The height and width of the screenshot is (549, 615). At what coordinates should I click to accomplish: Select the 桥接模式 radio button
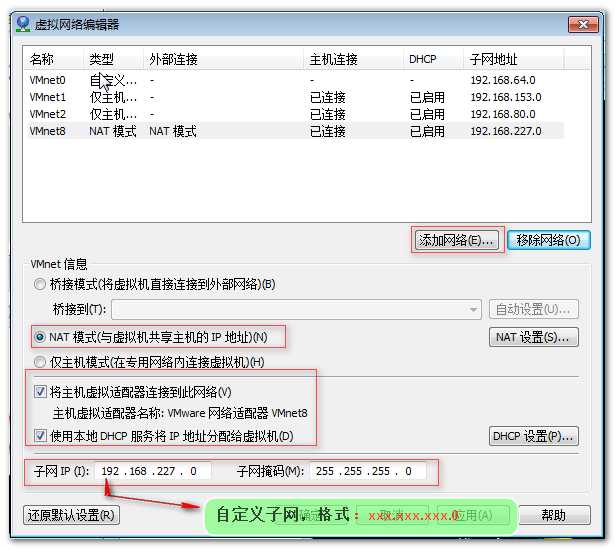pyautogui.click(x=40, y=284)
